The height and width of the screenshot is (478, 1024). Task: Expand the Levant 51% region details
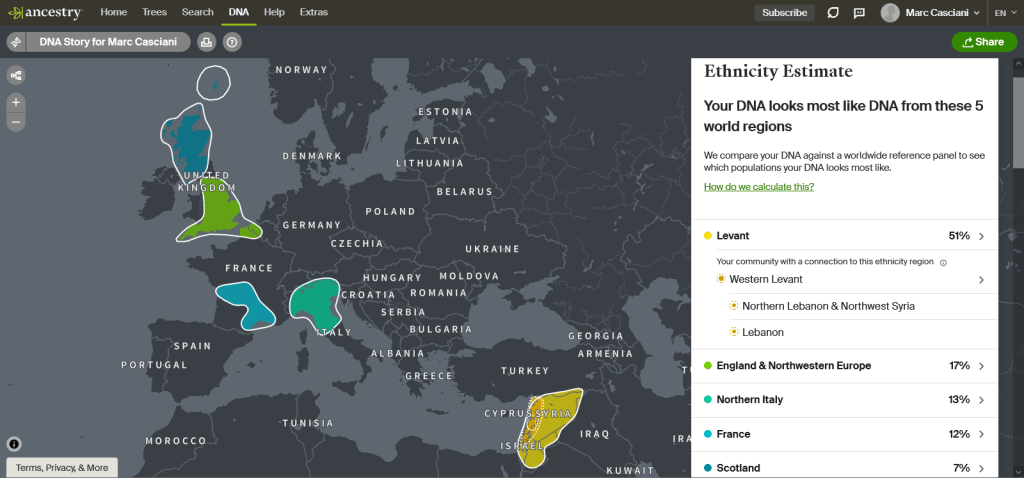click(x=981, y=236)
